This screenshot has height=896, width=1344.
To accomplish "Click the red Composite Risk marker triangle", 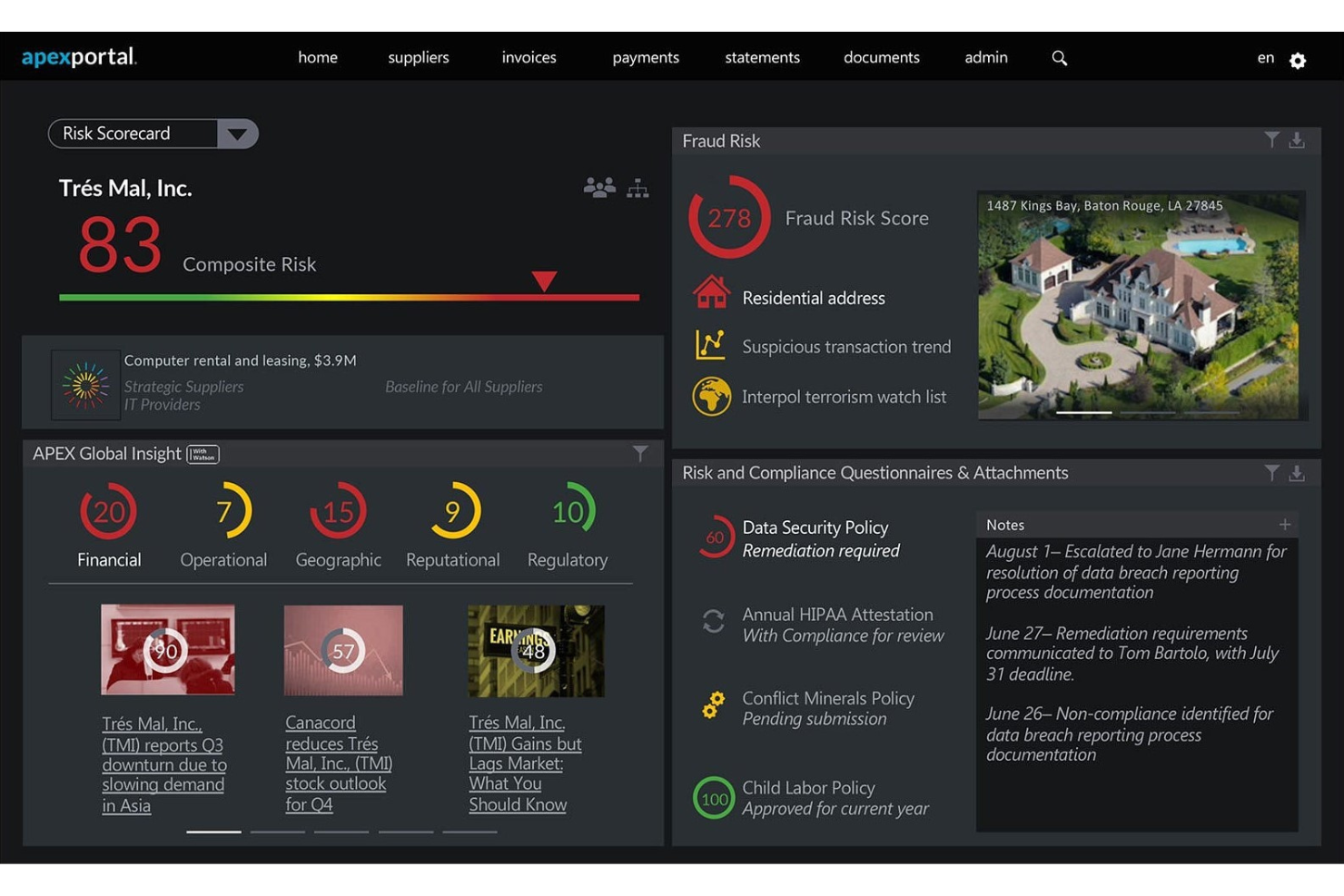I will coord(544,281).
